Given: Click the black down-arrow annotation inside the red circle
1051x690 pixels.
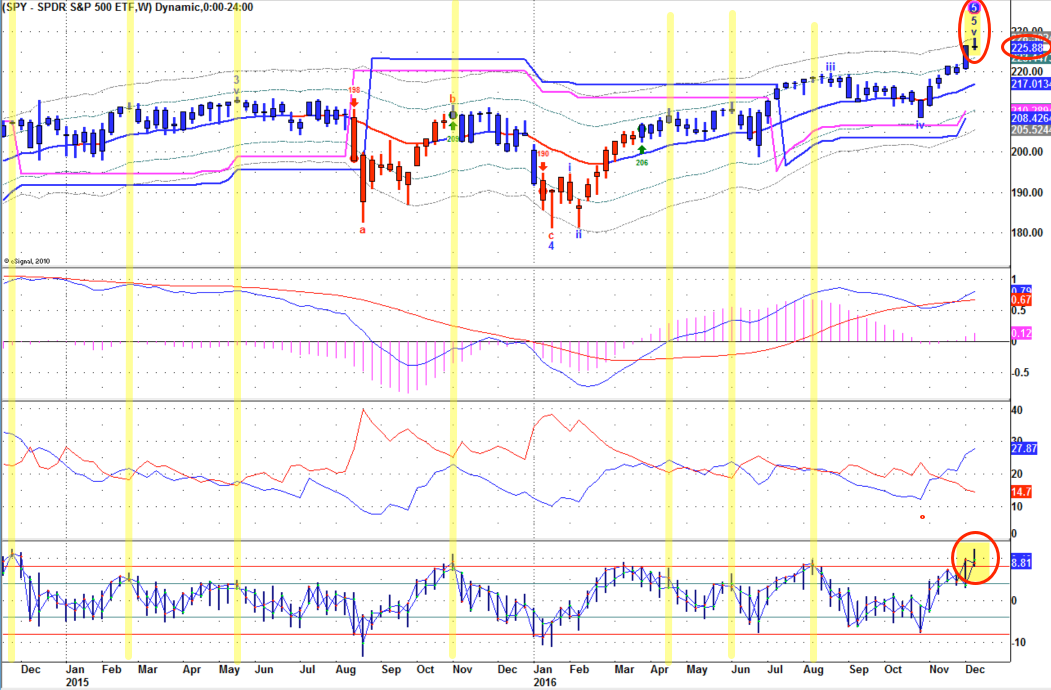Looking at the screenshot, I should (974, 44).
